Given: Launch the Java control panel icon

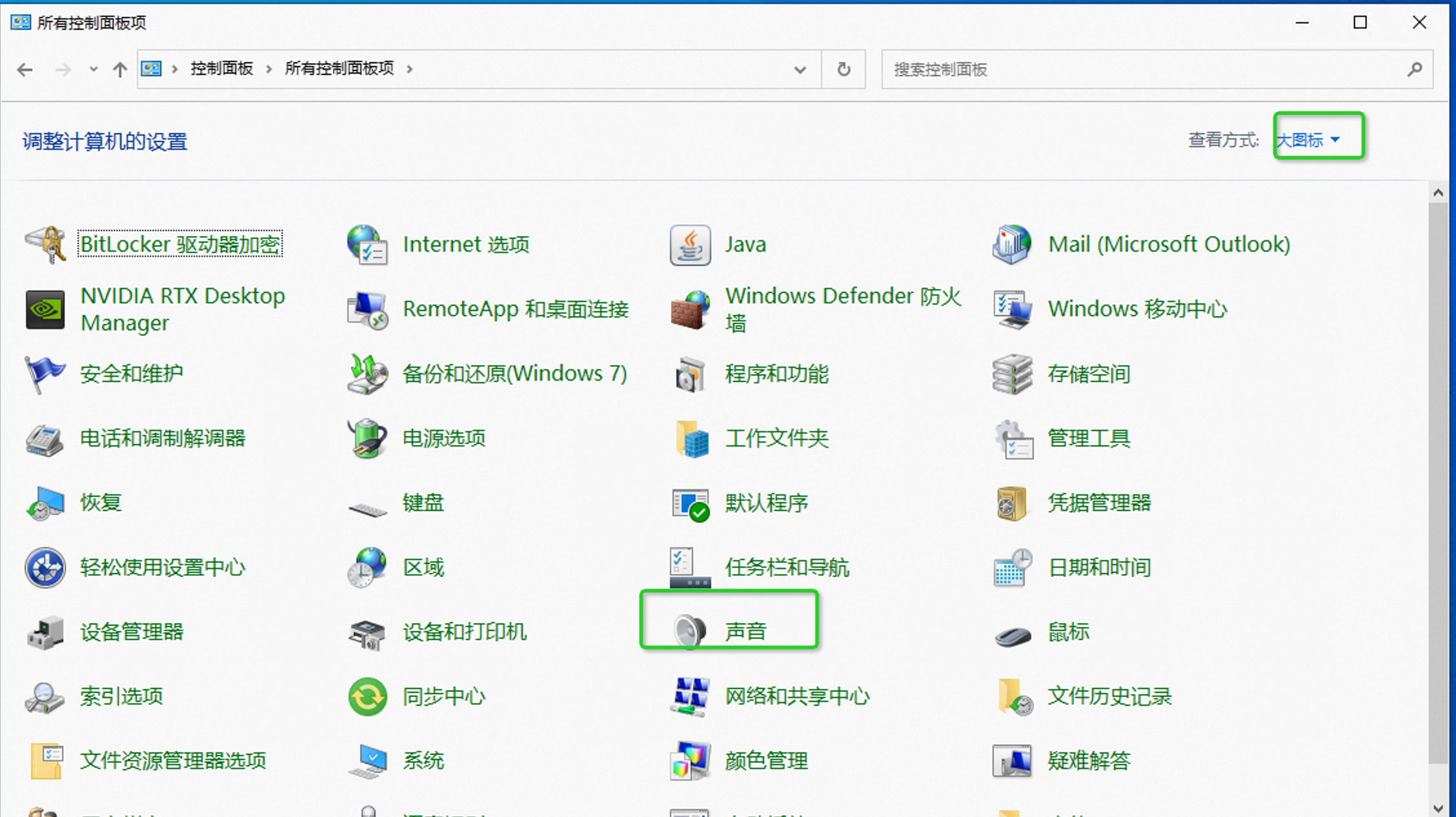Looking at the screenshot, I should [690, 245].
